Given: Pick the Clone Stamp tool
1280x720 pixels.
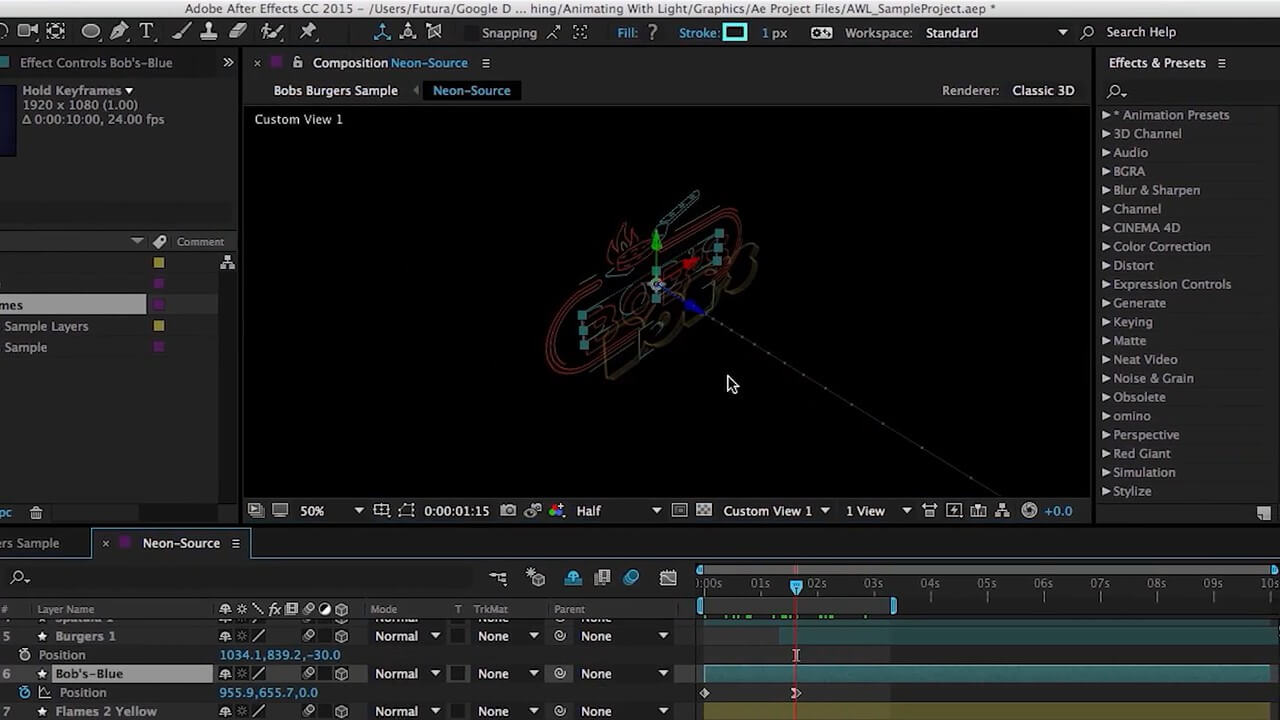Looking at the screenshot, I should (209, 32).
